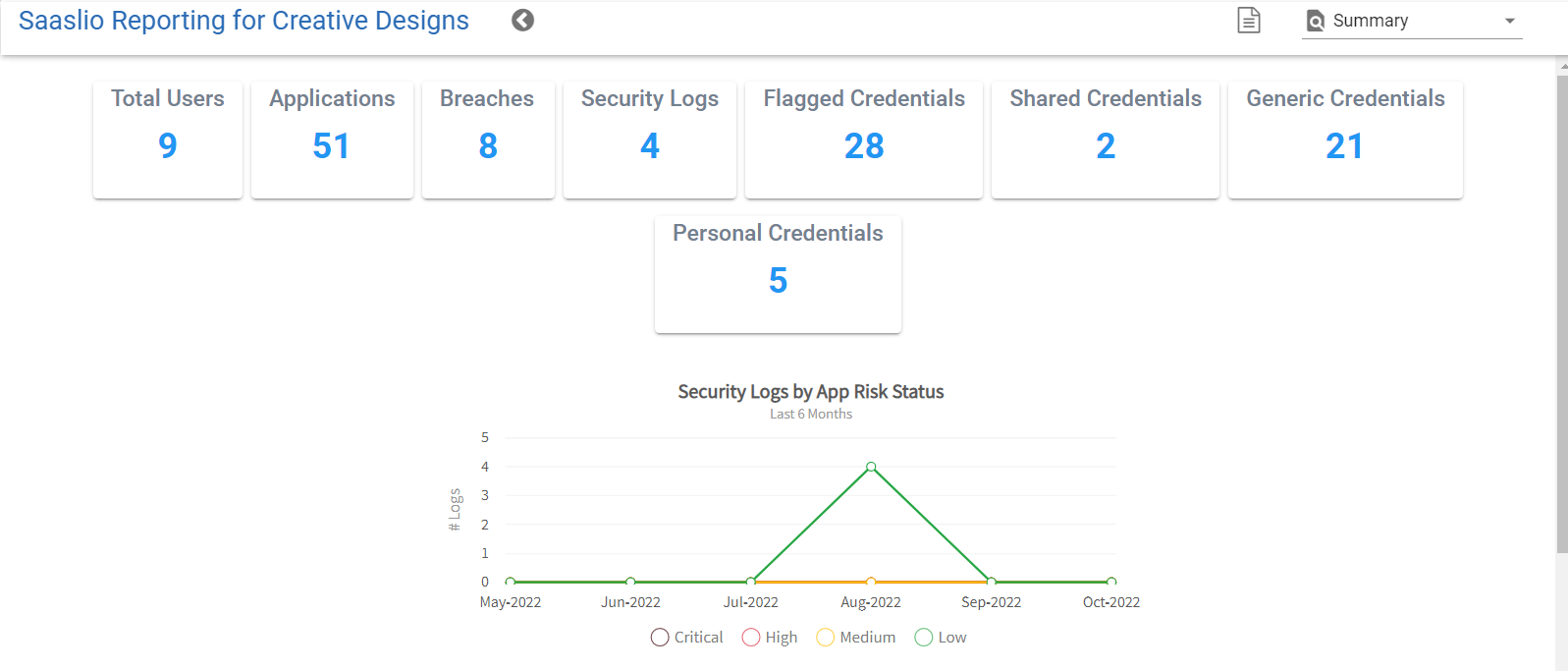This screenshot has width=1568, height=671.
Task: Click the Saaslio Reporting page title
Action: [x=243, y=21]
